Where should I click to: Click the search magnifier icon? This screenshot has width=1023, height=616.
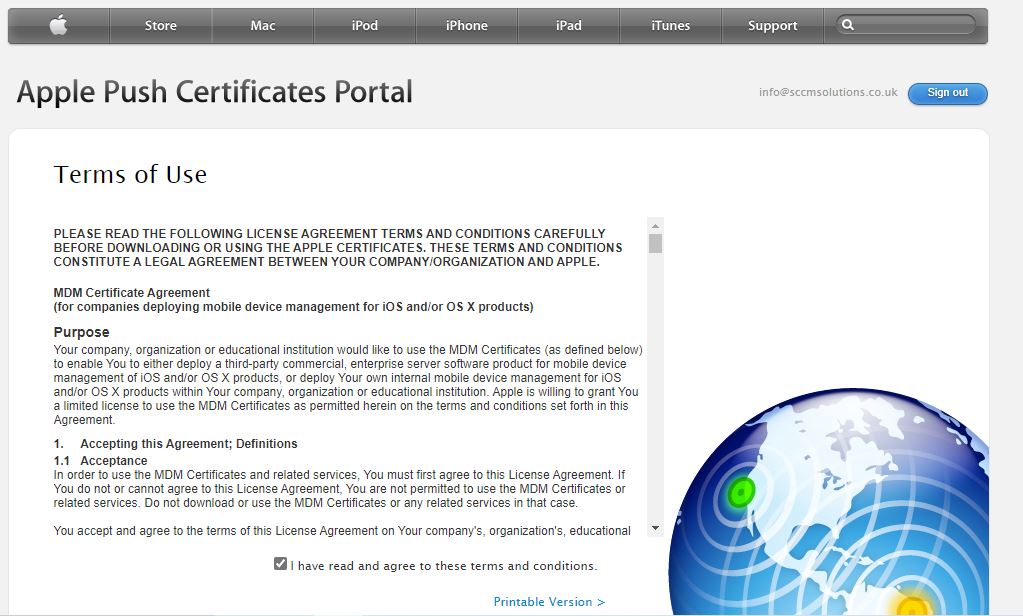tap(848, 25)
